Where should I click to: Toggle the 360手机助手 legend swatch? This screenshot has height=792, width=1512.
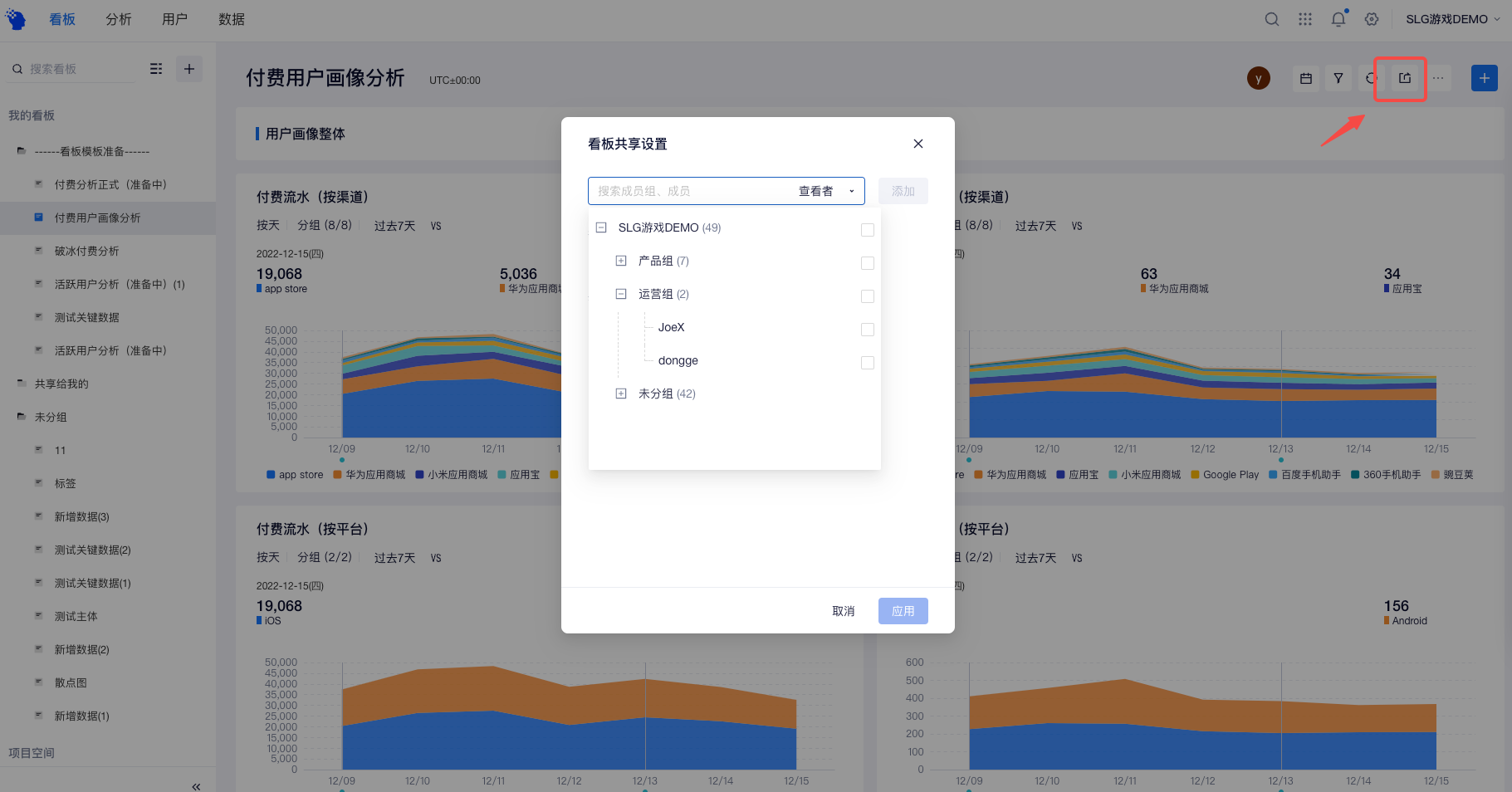coord(1355,475)
